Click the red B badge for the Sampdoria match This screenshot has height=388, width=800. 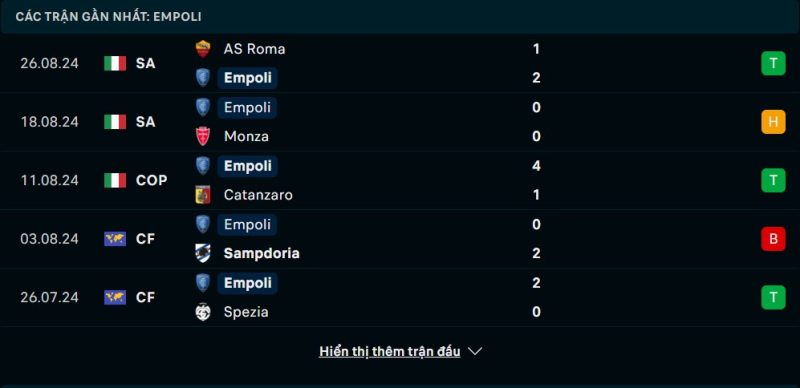point(773,239)
